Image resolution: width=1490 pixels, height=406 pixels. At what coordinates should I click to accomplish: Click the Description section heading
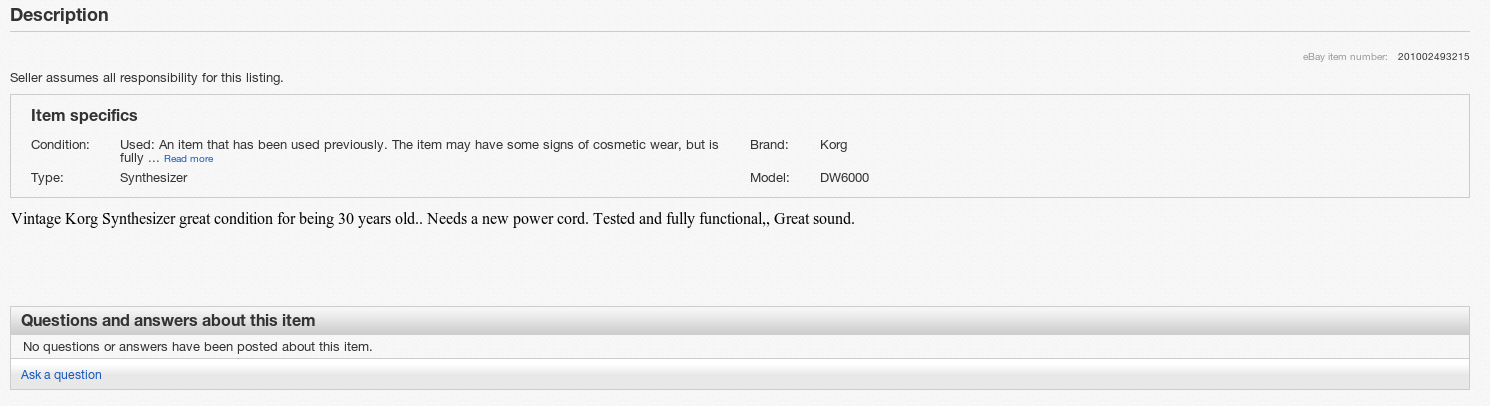pyautogui.click(x=59, y=15)
